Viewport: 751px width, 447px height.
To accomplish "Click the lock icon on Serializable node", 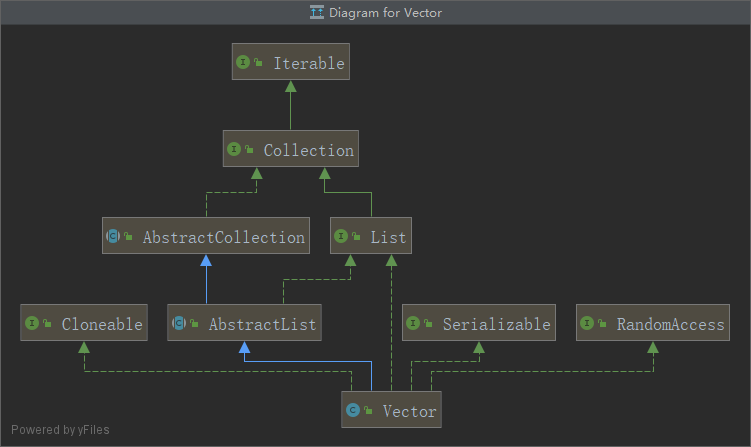I will coord(428,323).
